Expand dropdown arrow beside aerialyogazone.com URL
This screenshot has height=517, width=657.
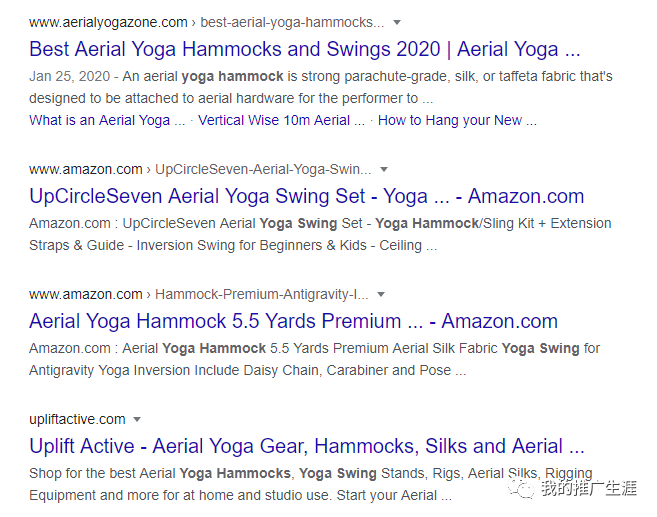coord(397,22)
